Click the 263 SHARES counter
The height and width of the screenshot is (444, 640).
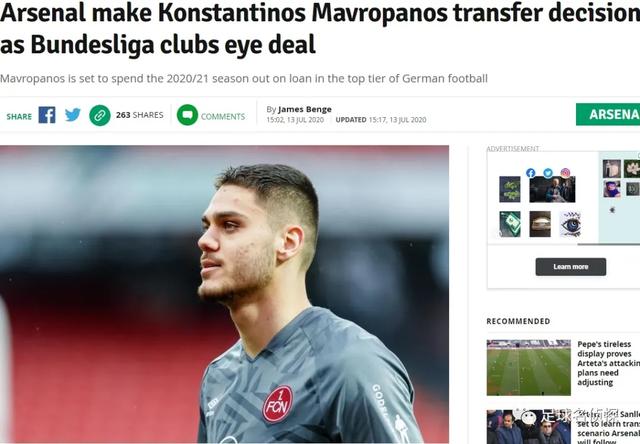[x=140, y=115]
